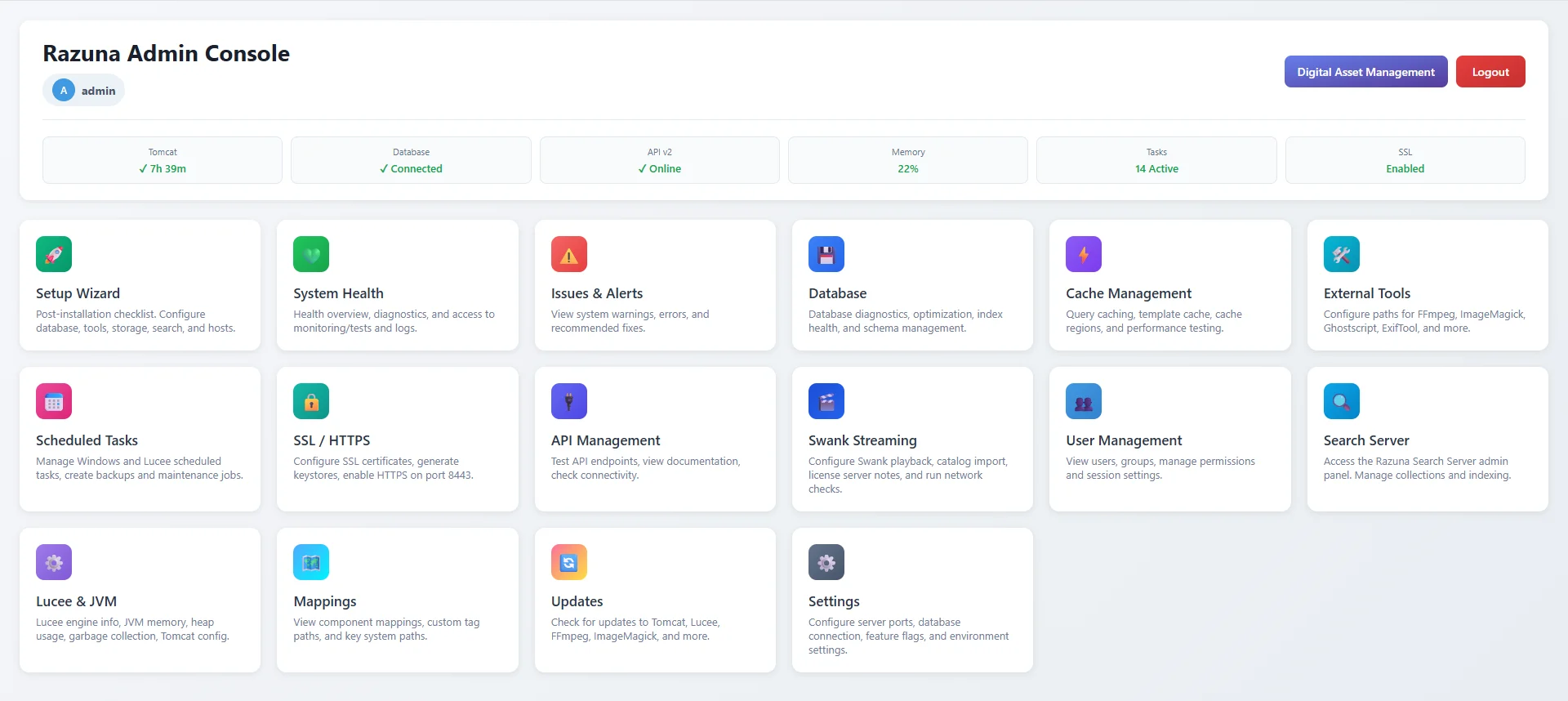Screen dimensions: 1568x701
Task: Click the "admin" username label
Action: coord(98,91)
